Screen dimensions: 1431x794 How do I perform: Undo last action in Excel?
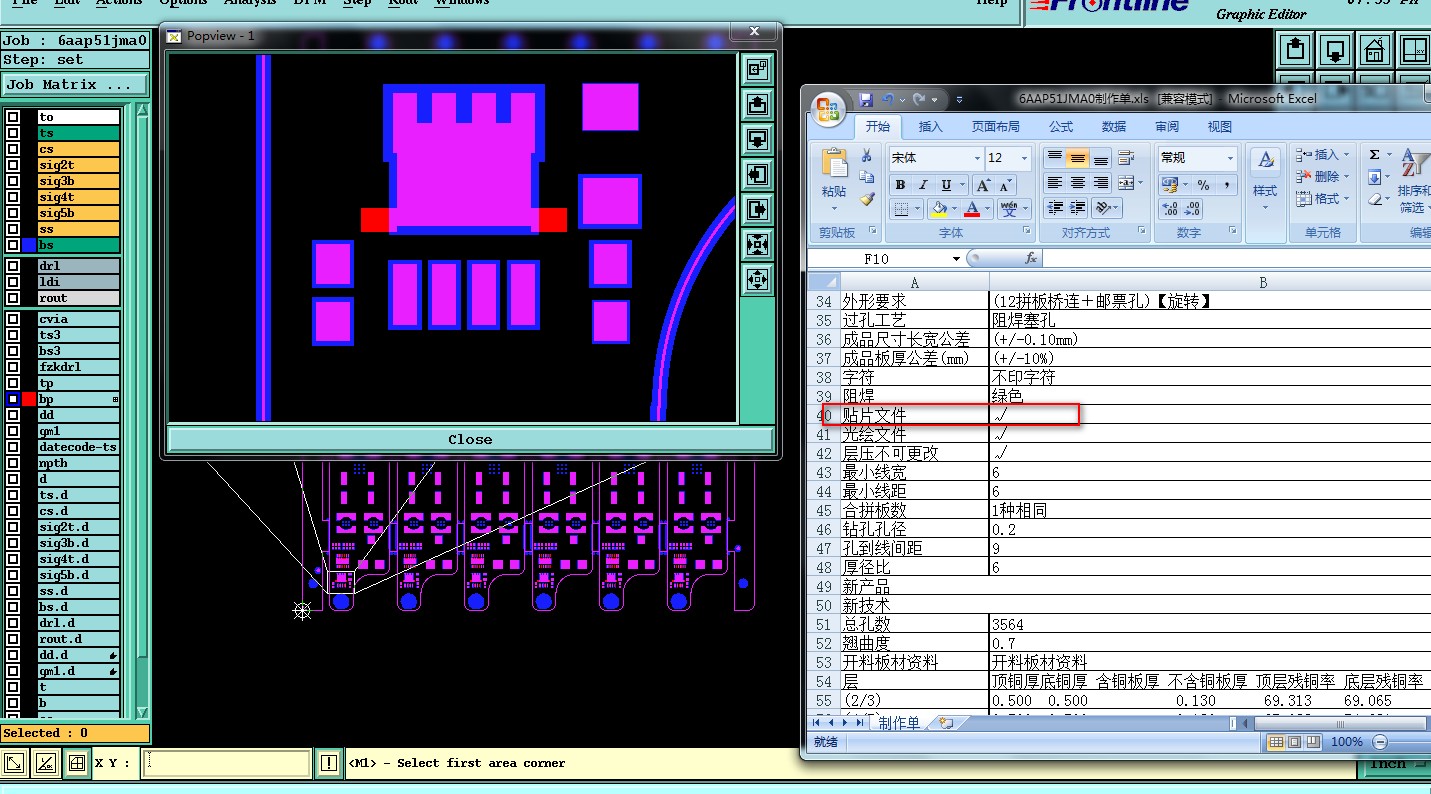pos(889,99)
